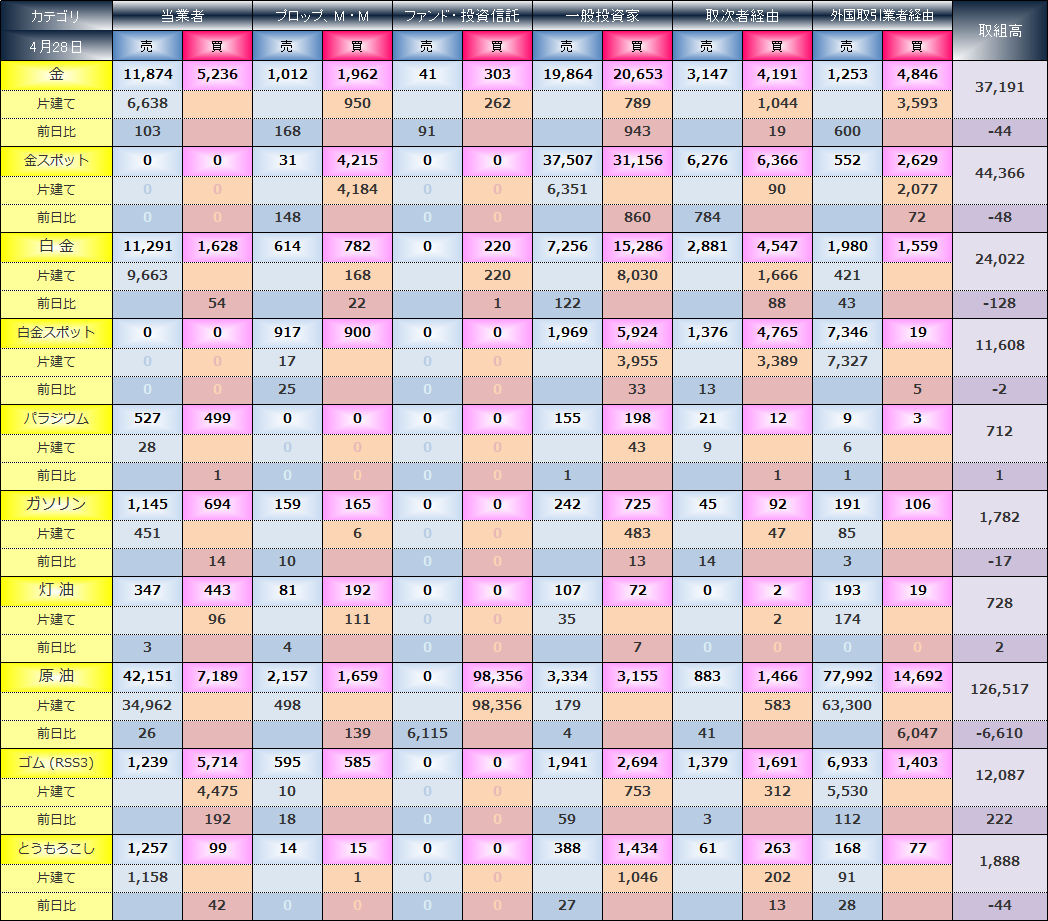Screen dimensions: 1048x921
Task: Click the 3,593 cell
Action: (917, 104)
